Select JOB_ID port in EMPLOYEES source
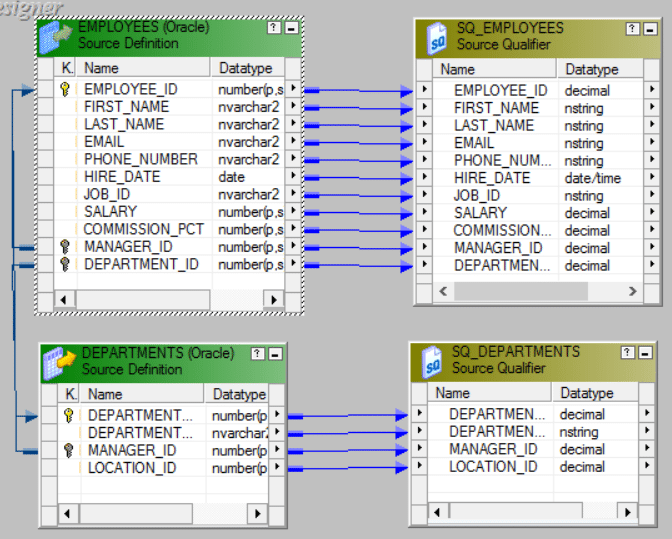 (169, 194)
